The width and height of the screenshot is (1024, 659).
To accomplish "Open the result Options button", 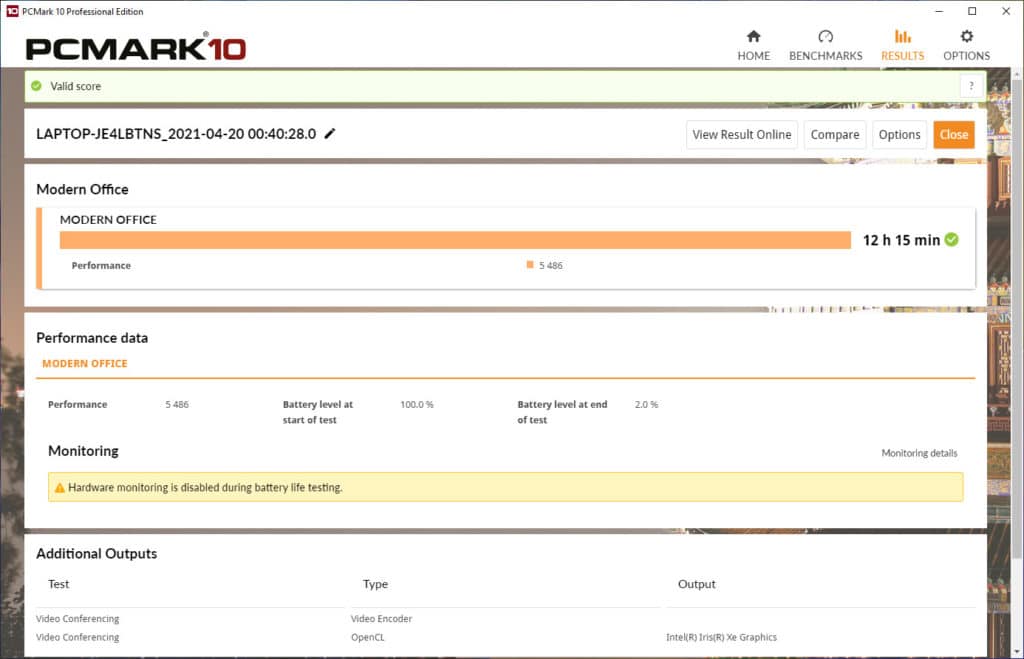I will [899, 135].
